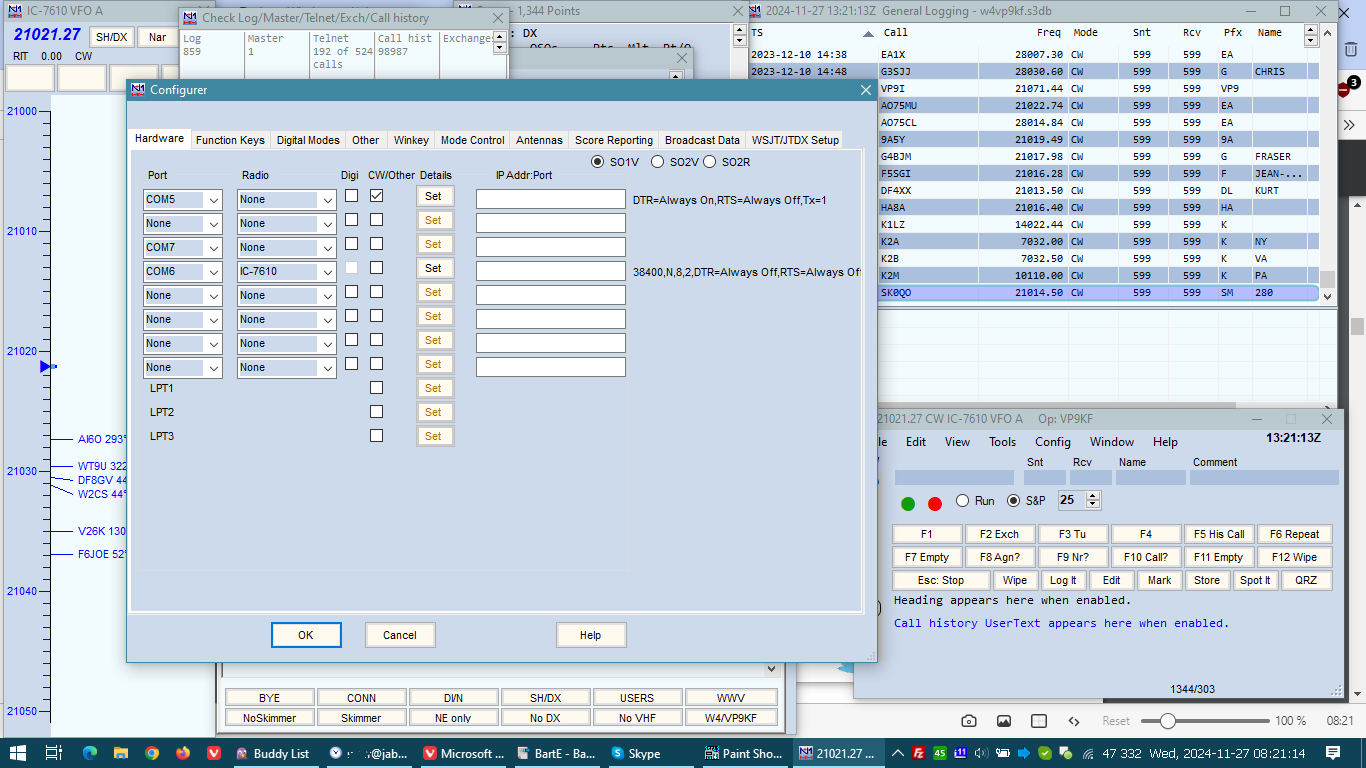Click the code brackets icon in bottom bar
This screenshot has width=1366, height=768.
[x=1074, y=721]
